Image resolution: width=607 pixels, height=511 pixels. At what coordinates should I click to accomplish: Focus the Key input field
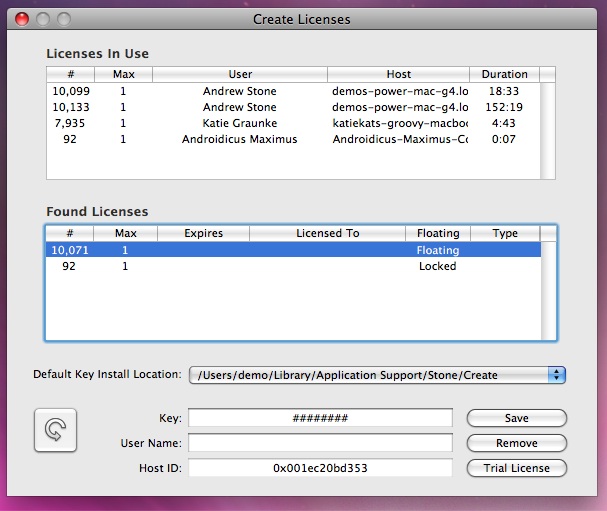click(320, 418)
